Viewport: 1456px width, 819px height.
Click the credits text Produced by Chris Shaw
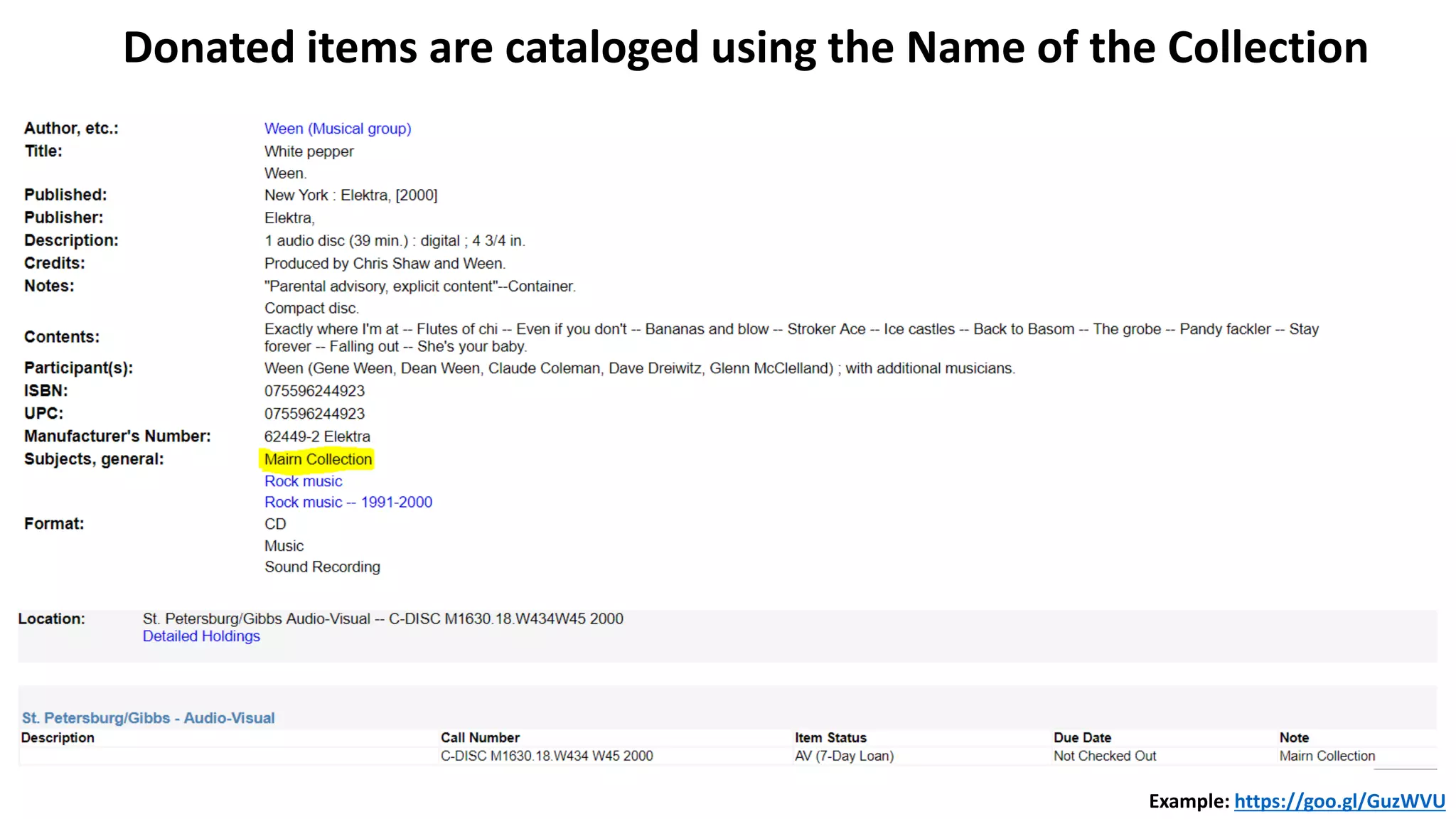385,264
